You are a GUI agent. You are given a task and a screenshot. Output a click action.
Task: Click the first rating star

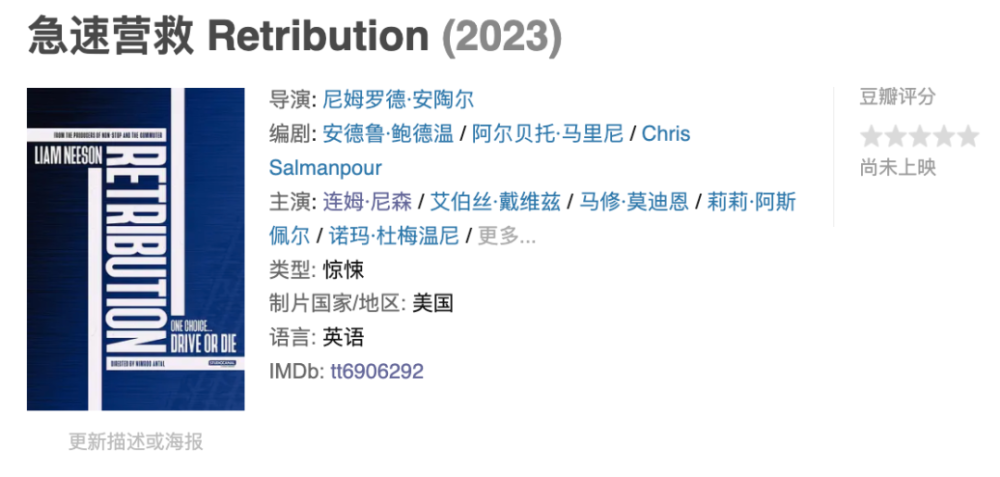click(x=871, y=136)
